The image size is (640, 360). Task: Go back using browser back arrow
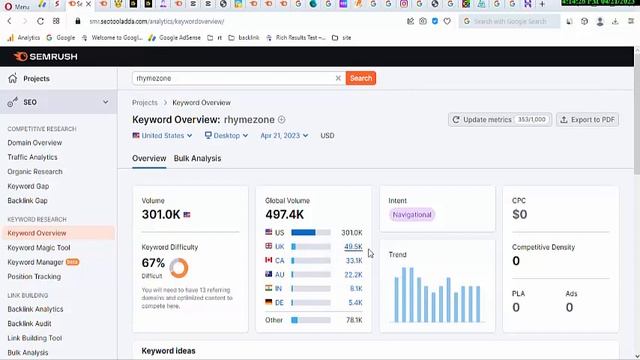9,21
